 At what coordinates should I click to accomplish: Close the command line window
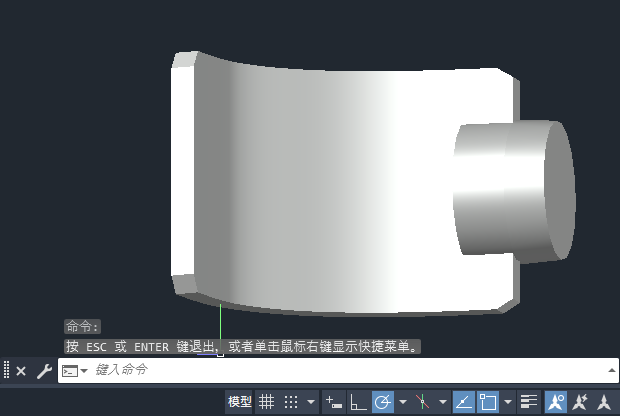point(21,371)
